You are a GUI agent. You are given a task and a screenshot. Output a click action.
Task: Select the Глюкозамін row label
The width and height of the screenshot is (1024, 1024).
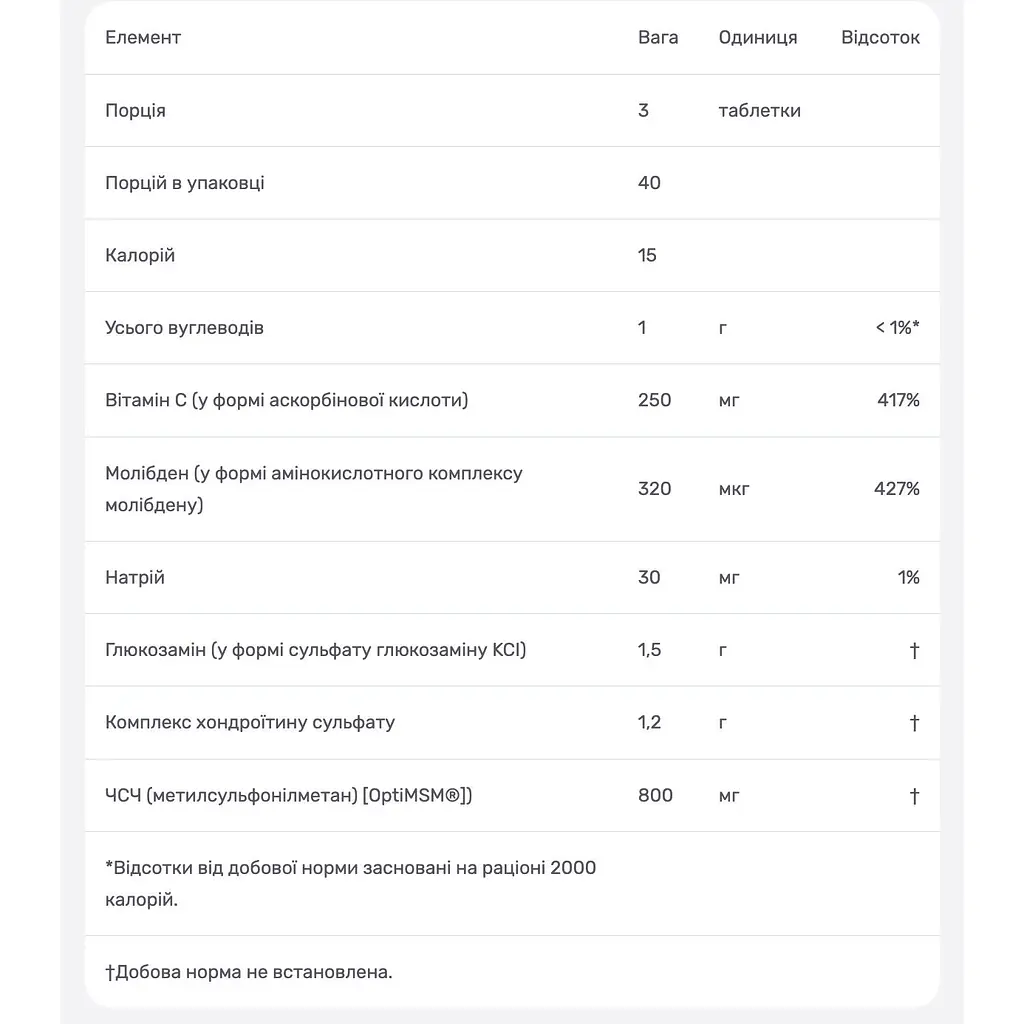click(x=315, y=650)
